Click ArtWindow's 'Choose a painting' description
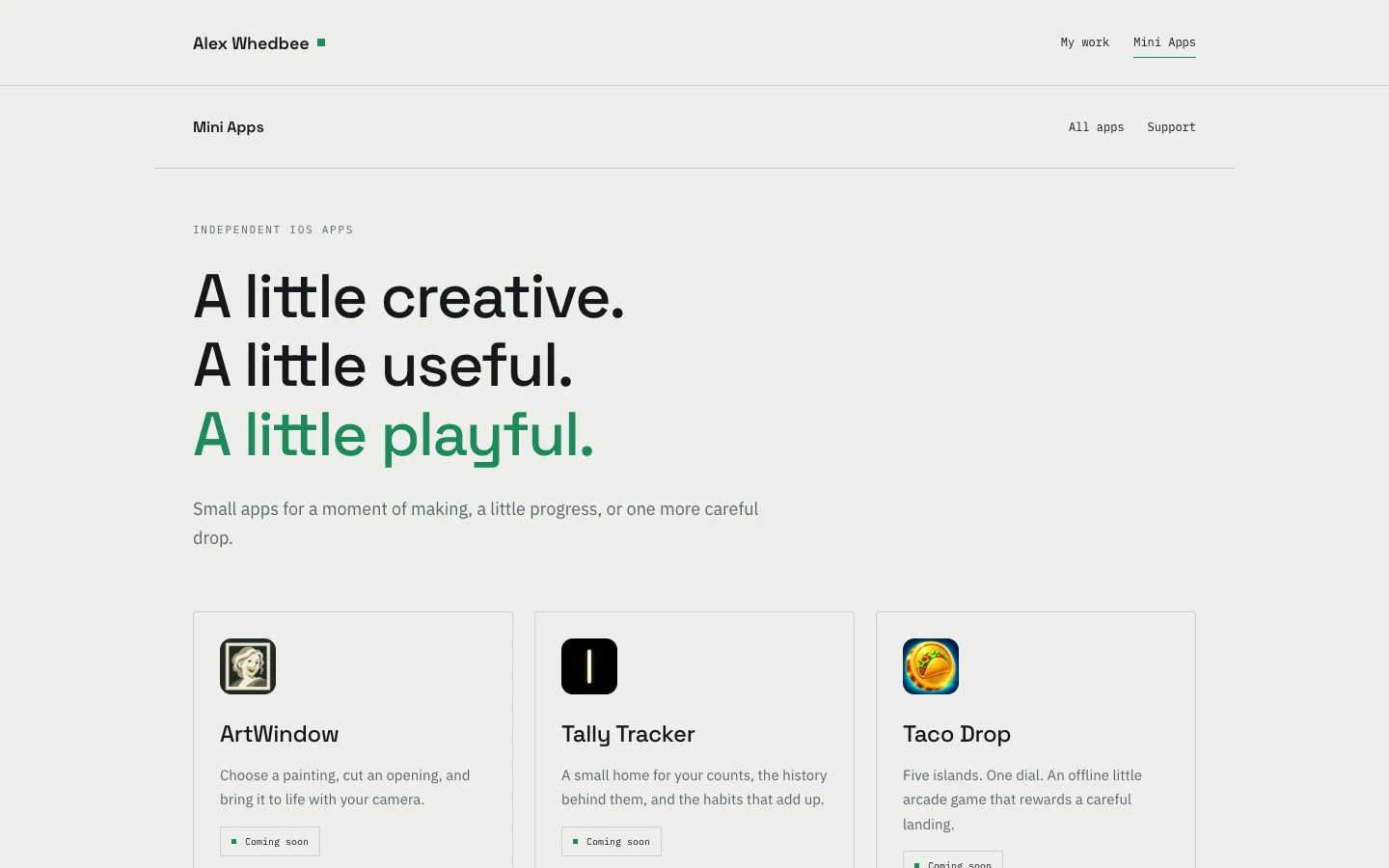Viewport: 1389px width, 868px height. coord(345,787)
